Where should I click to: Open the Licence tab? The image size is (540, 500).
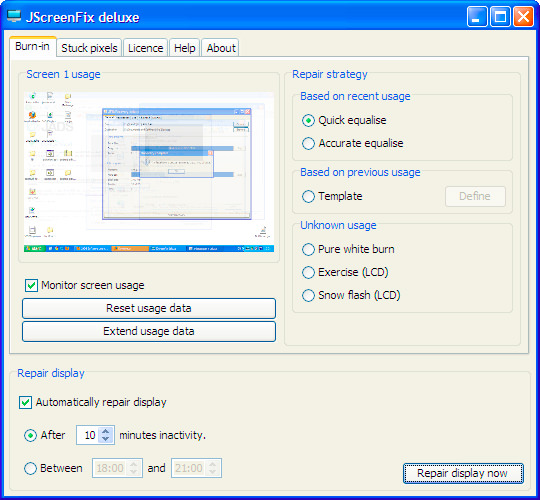click(145, 48)
